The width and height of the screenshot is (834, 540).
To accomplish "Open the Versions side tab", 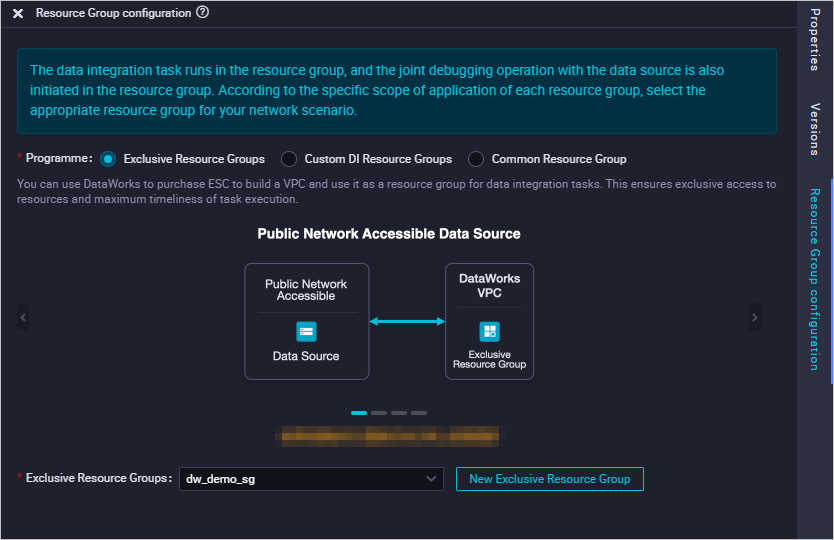I will [814, 129].
